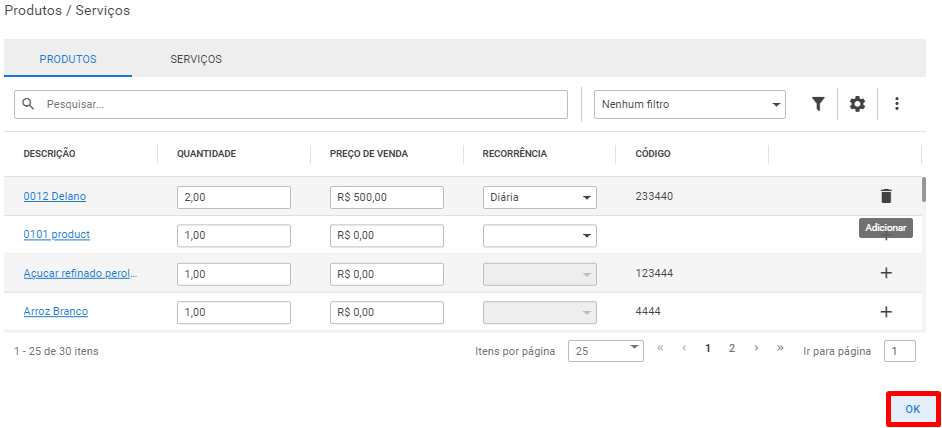
Task: Open recurrence dropdown showing Diária
Action: pos(539,197)
